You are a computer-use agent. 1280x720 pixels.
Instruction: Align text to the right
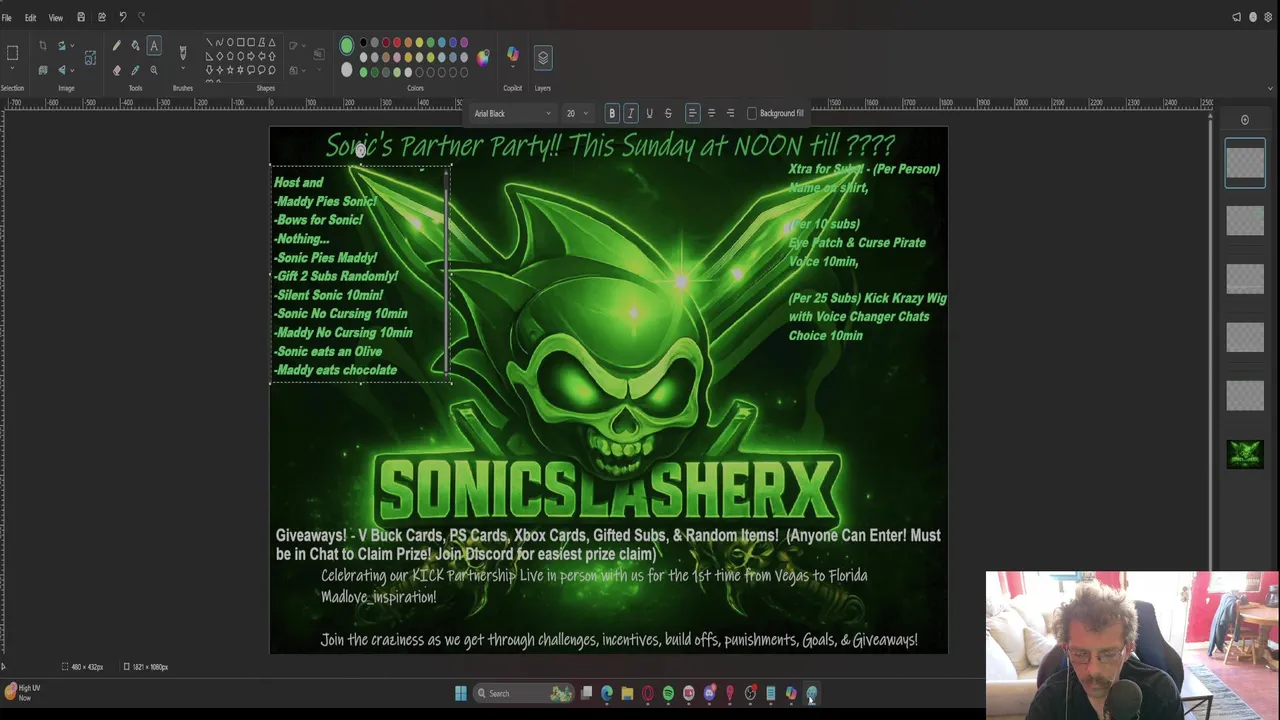pos(730,113)
